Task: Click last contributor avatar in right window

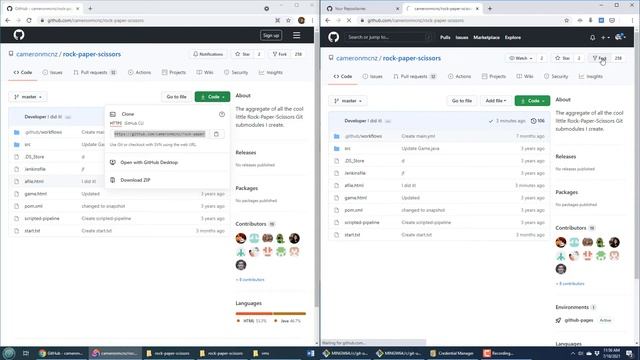Action: click(x=561, y=269)
